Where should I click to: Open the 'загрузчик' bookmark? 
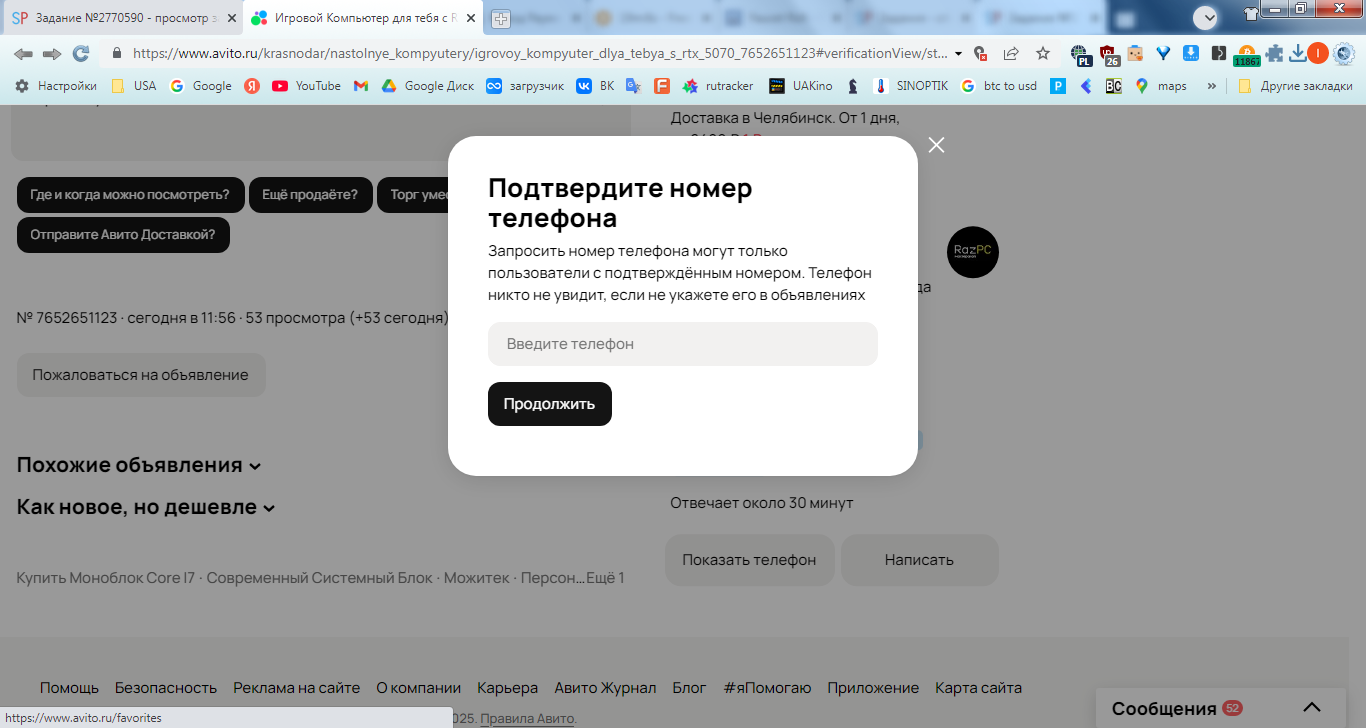point(525,86)
